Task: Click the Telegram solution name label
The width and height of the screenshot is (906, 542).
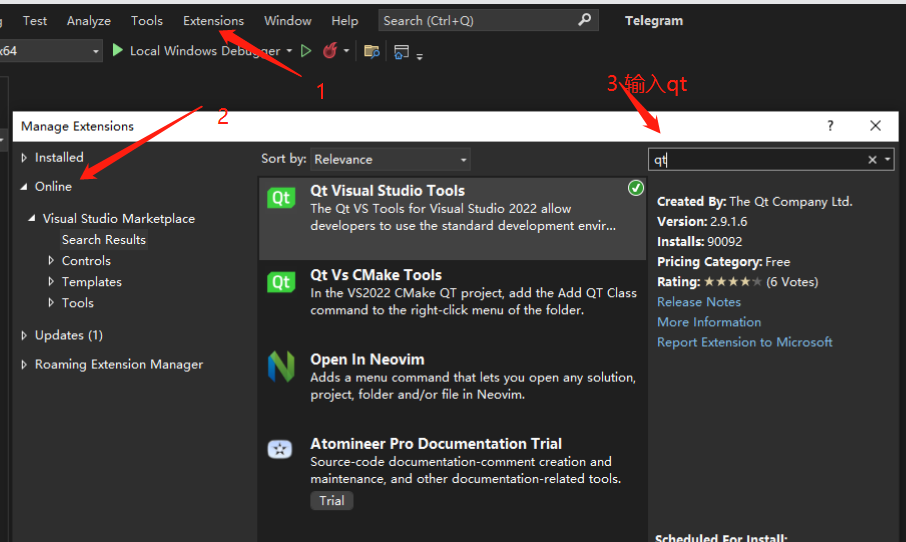Action: click(x=653, y=21)
